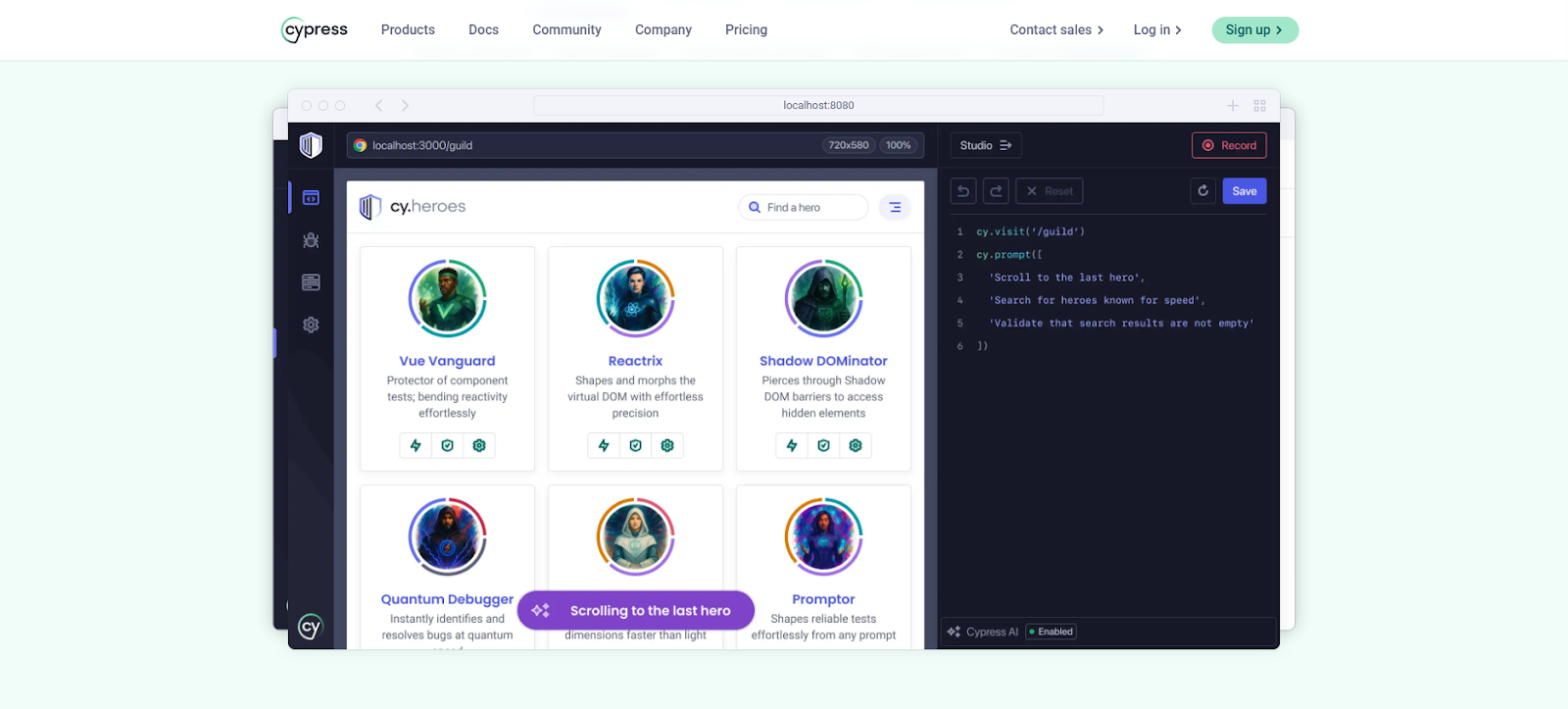
Task: Select the Promptor avatar
Action: 823,536
